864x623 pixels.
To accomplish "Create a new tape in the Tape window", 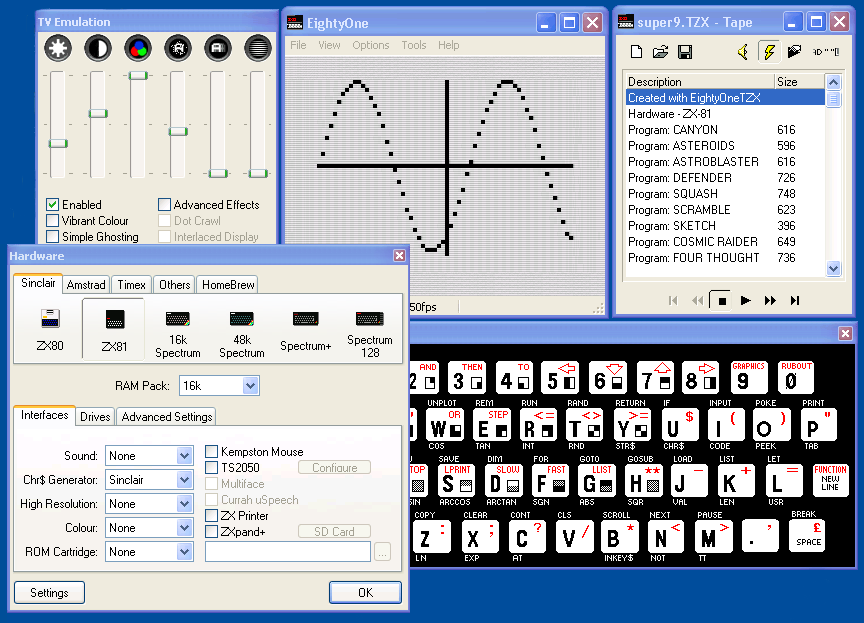I will click(636, 52).
